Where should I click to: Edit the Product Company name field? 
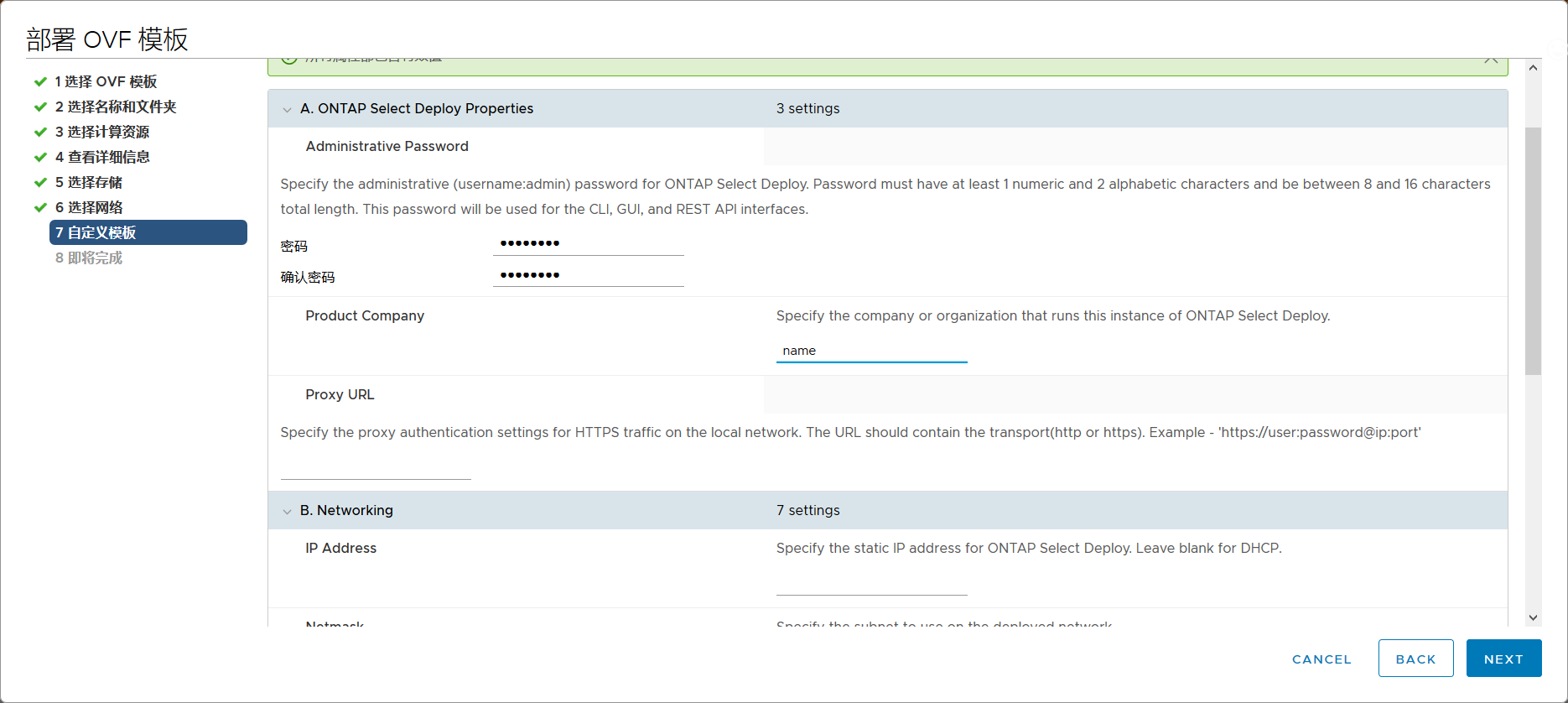coord(872,351)
